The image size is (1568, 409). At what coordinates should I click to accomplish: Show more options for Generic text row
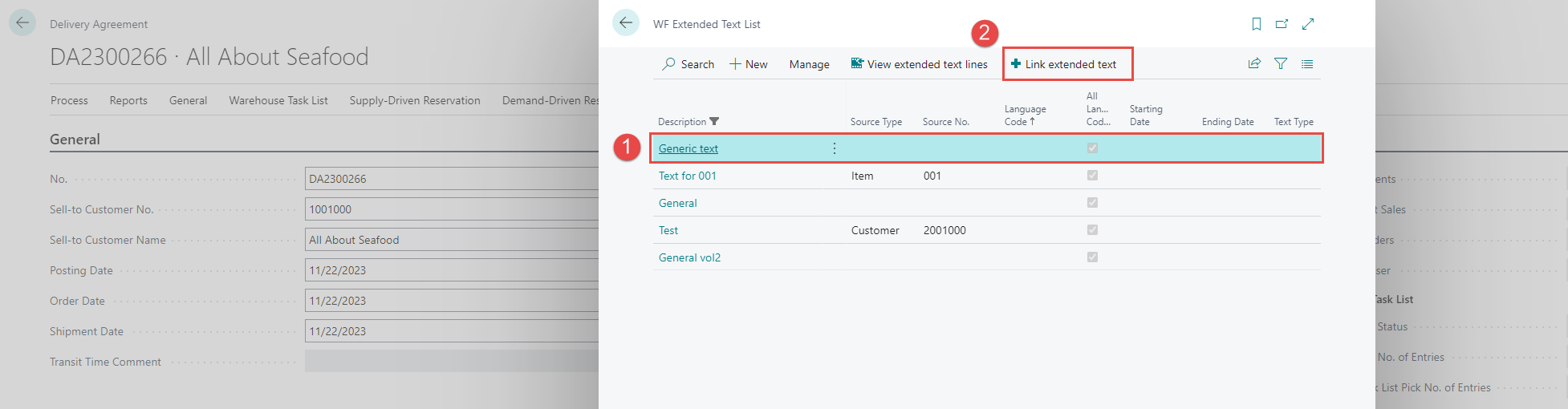[835, 148]
